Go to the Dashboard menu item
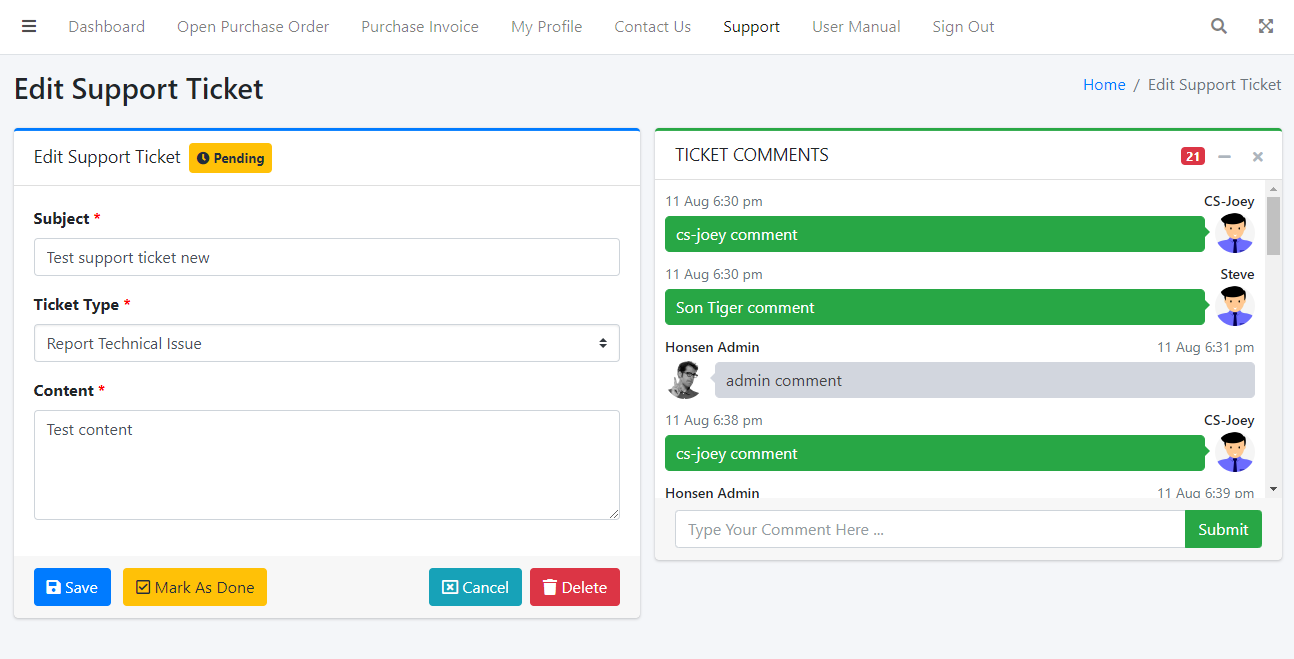The width and height of the screenshot is (1294, 659). tap(106, 27)
